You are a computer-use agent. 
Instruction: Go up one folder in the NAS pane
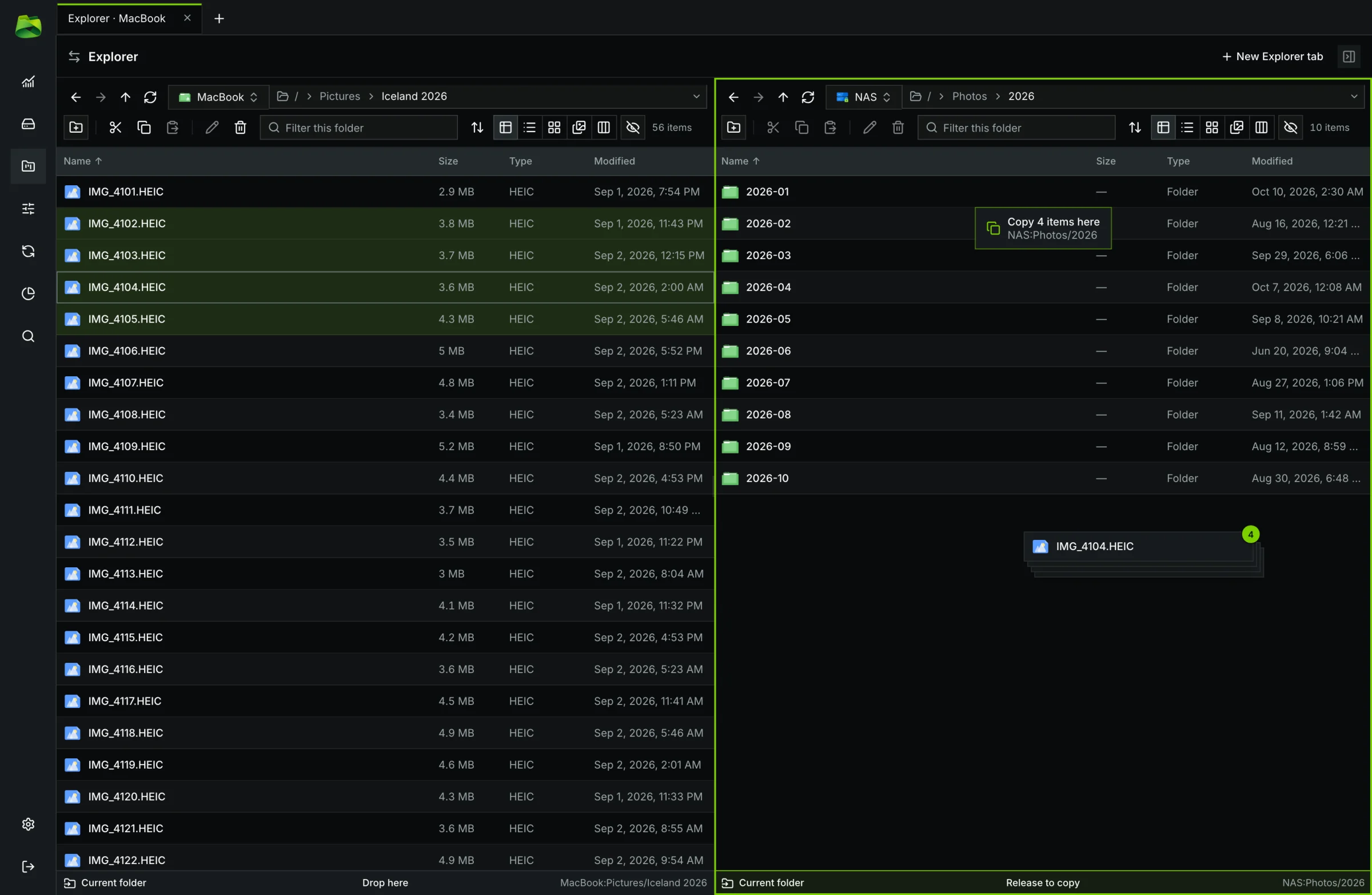[783, 97]
